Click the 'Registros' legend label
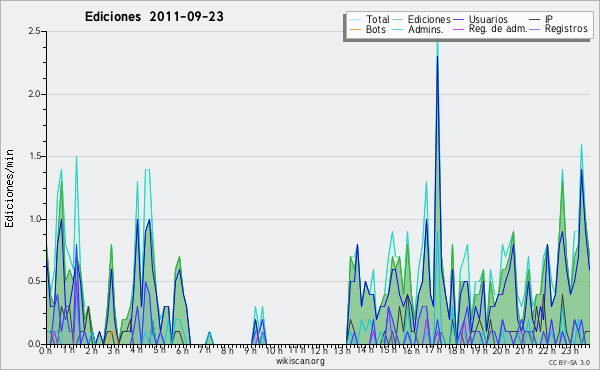Viewport: 600px width, 370px height. (566, 29)
